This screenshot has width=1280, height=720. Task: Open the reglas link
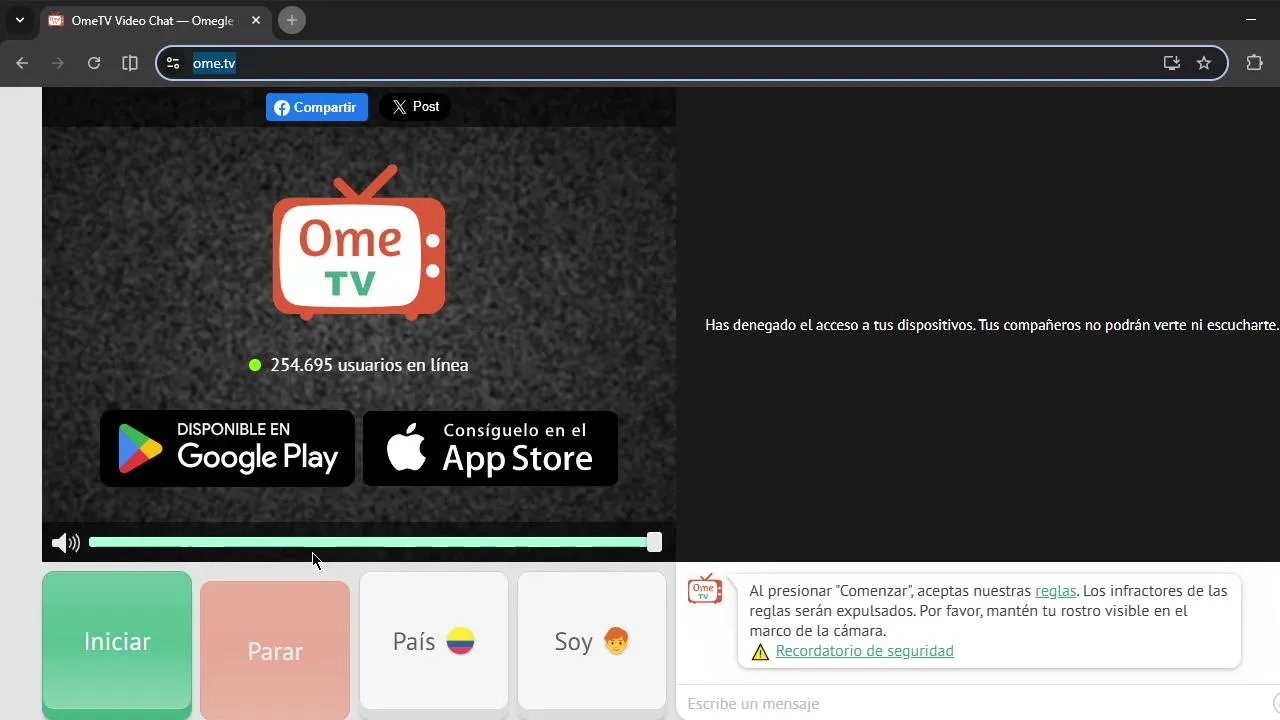tap(1056, 591)
